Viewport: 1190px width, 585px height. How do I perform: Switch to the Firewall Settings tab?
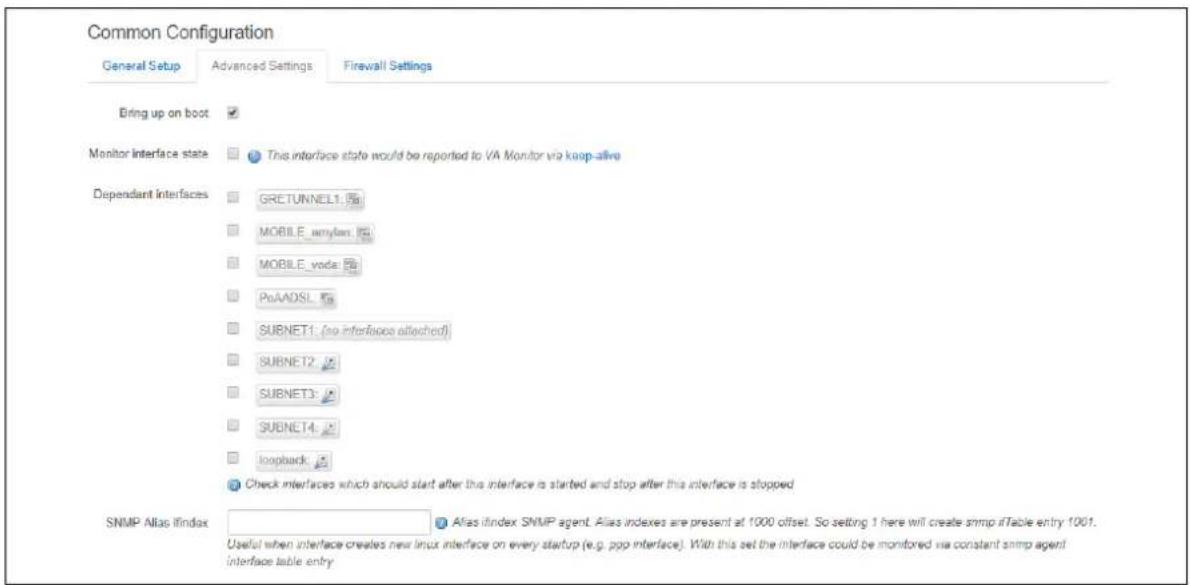tap(388, 66)
